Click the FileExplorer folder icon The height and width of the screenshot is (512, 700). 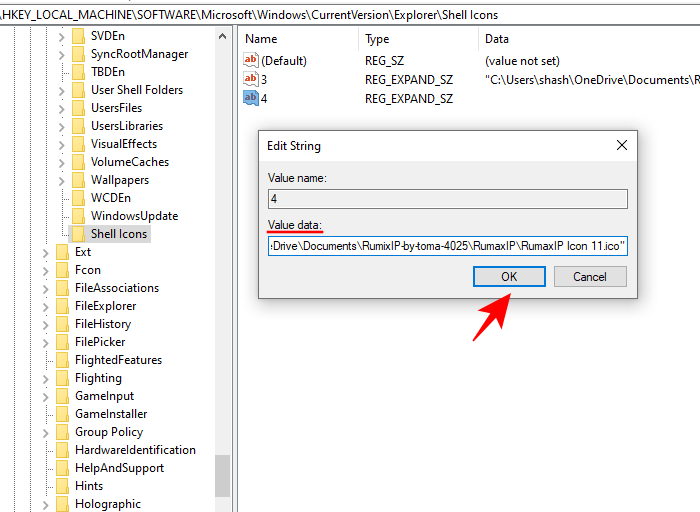pyautogui.click(x=62, y=306)
